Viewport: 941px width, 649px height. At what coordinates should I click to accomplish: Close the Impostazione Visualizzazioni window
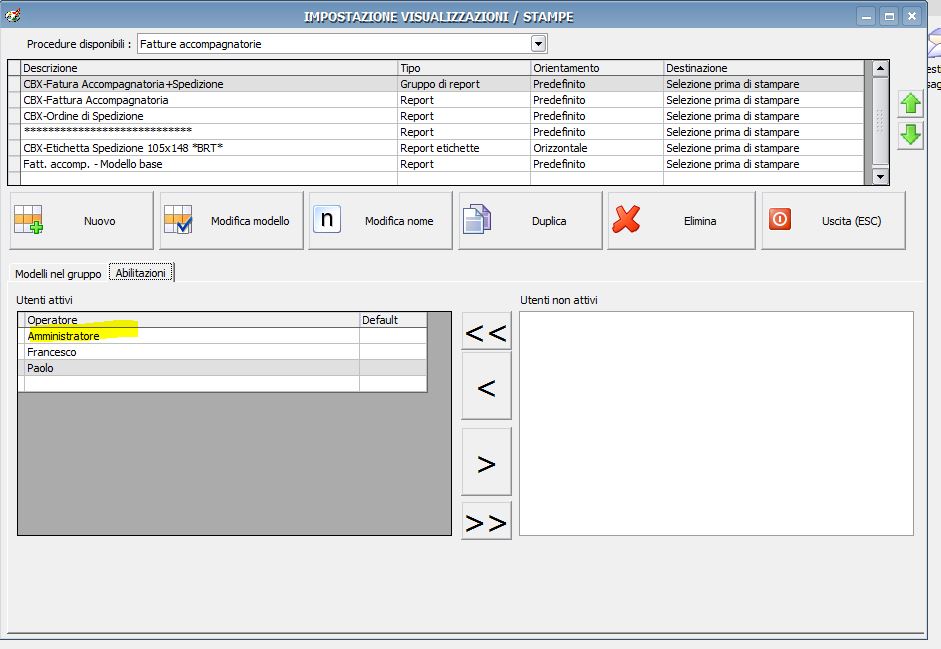coord(912,16)
